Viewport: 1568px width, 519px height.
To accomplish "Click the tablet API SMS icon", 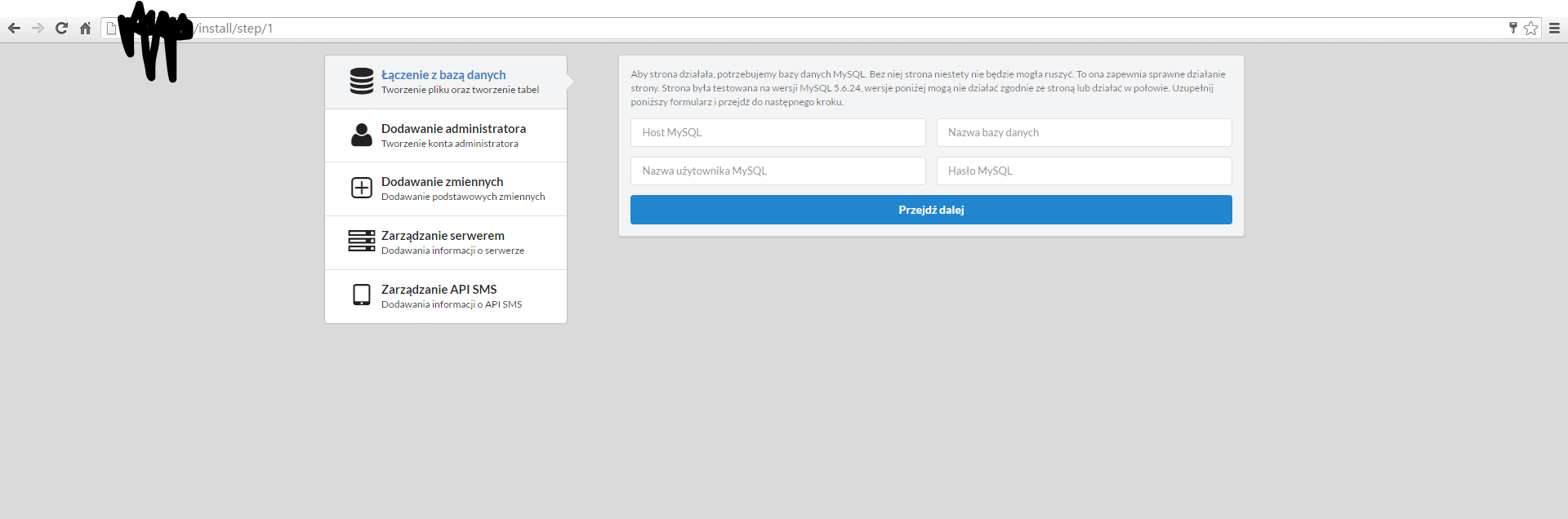I will click(x=361, y=295).
